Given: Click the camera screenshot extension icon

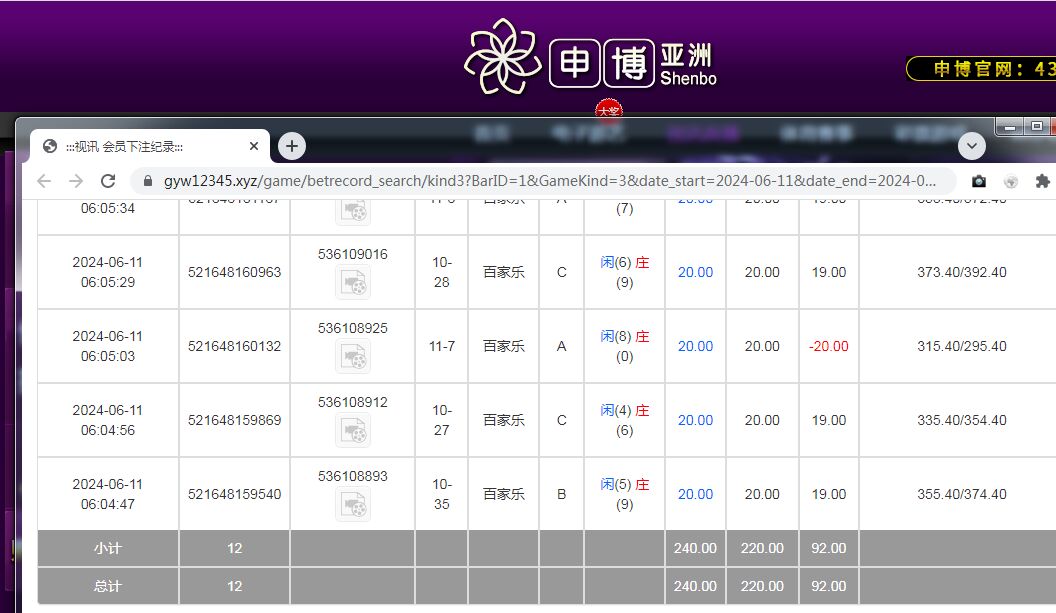Looking at the screenshot, I should (x=979, y=181).
